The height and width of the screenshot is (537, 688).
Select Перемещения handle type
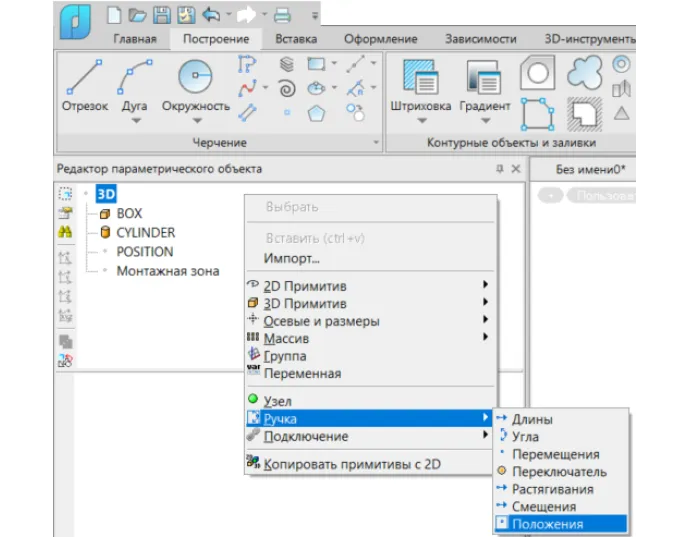click(562, 454)
